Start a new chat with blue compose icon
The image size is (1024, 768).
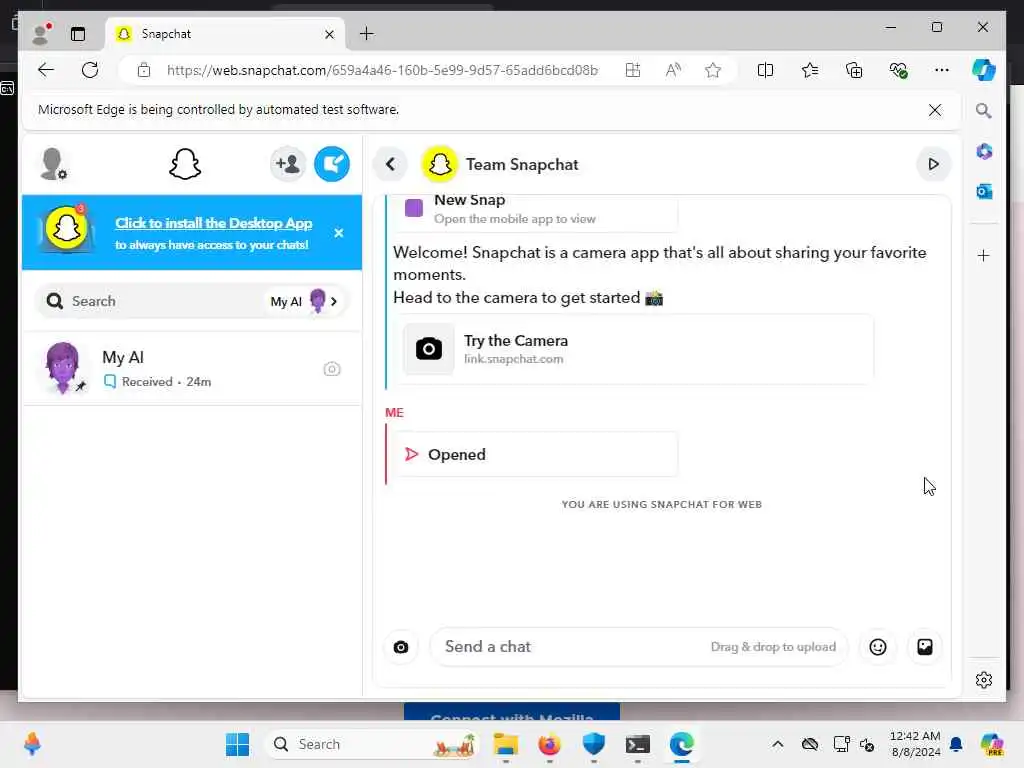(332, 164)
